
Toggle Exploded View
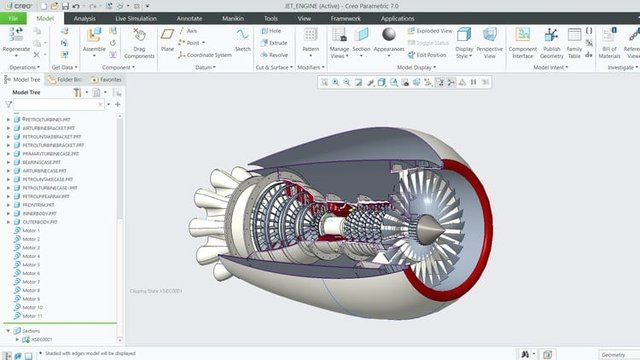point(430,31)
